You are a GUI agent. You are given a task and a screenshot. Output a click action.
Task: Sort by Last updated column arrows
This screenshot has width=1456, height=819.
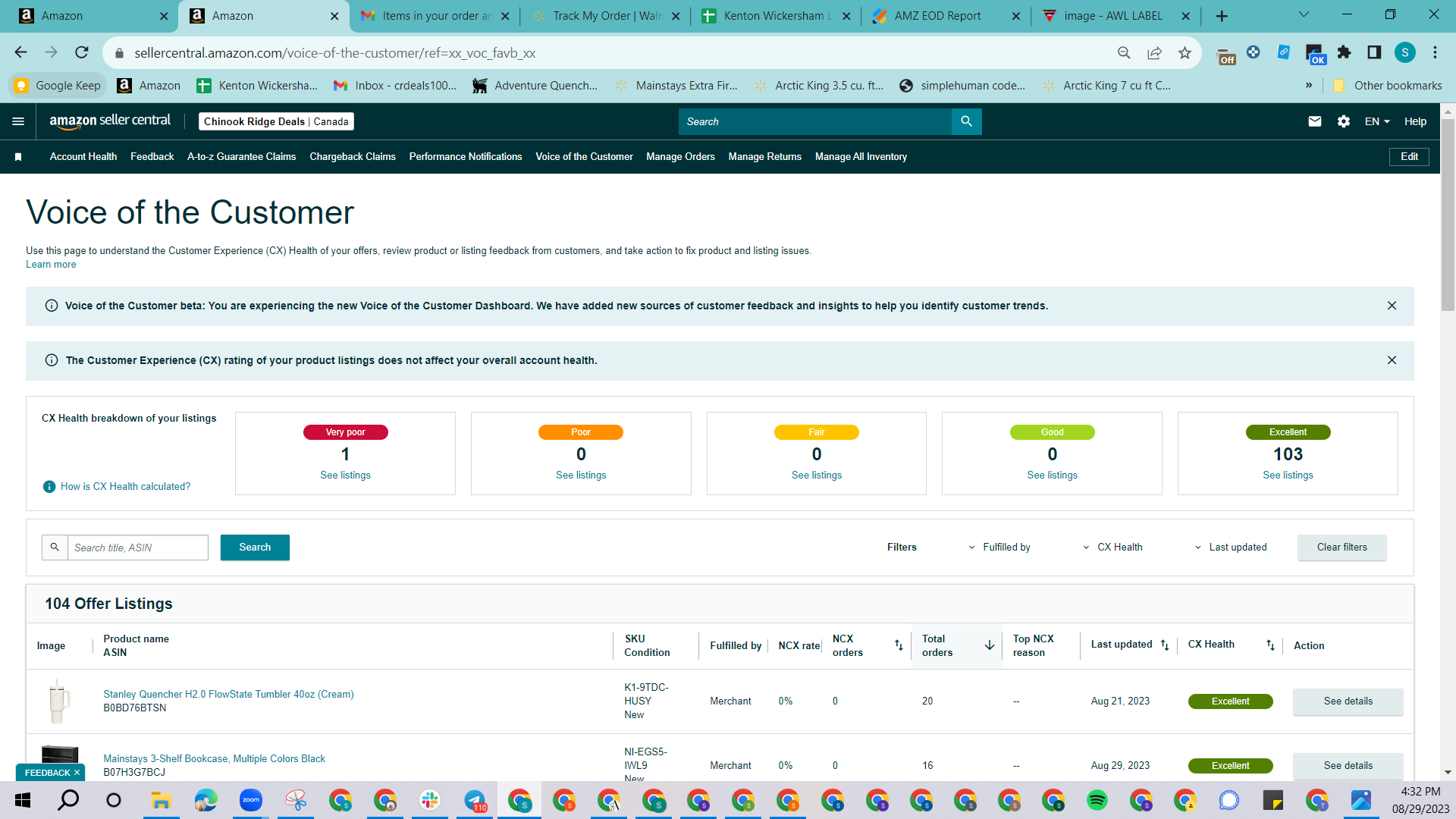[1165, 645]
